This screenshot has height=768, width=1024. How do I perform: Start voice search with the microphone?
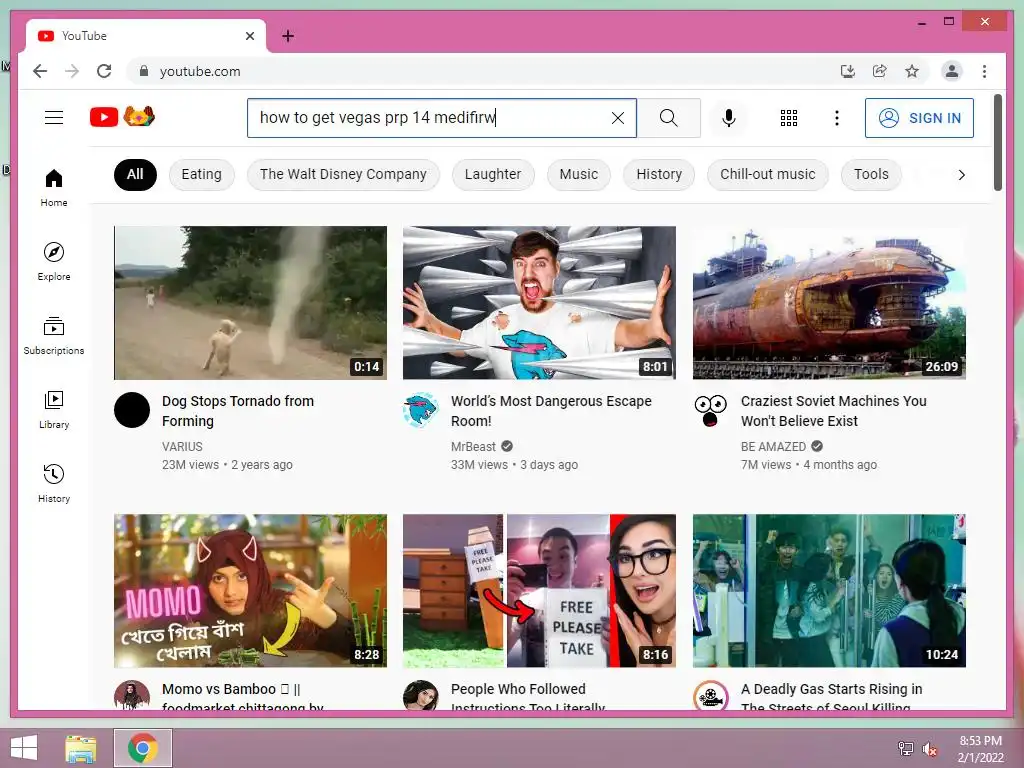[x=729, y=118]
